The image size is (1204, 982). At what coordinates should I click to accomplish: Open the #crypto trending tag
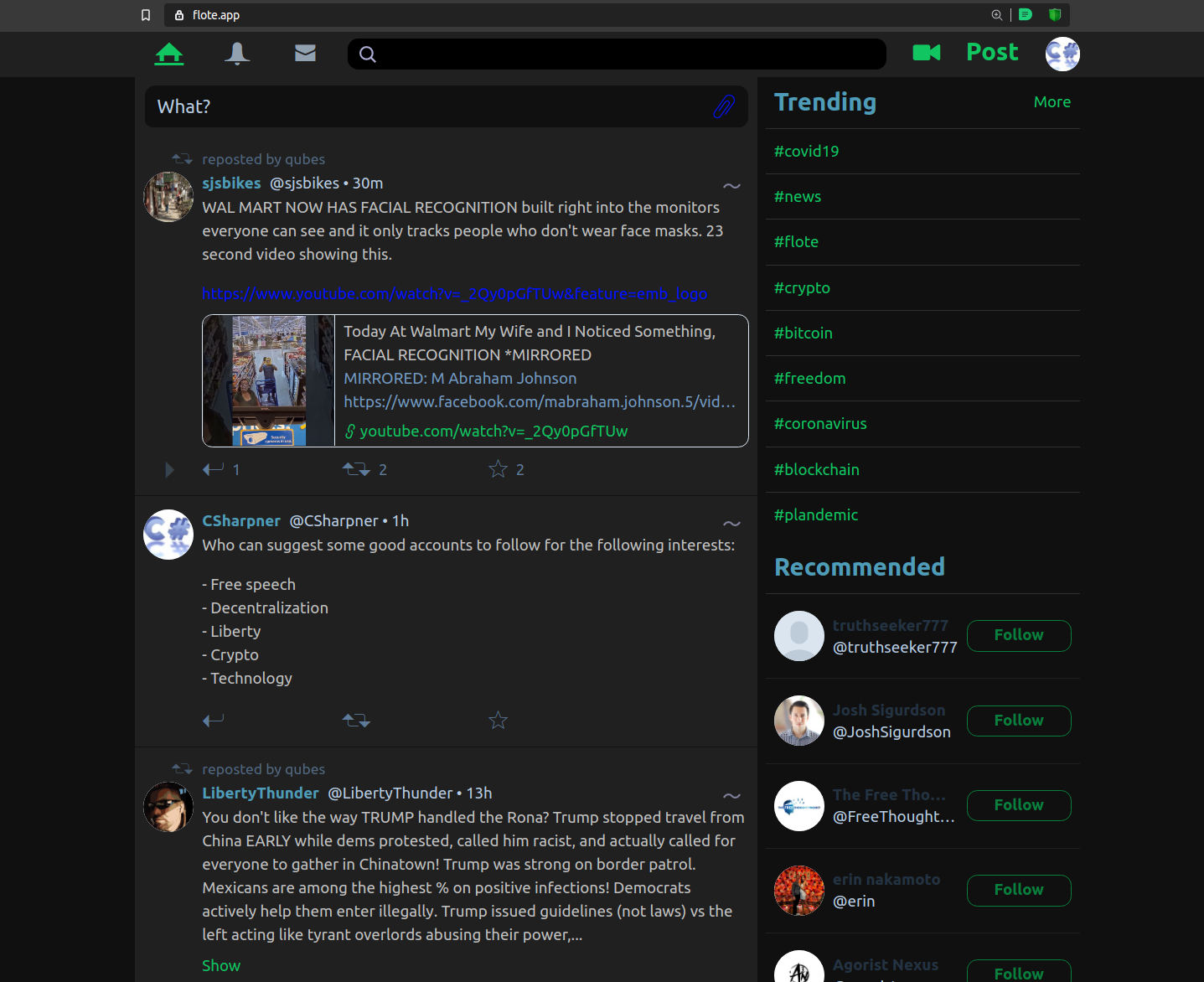pos(802,288)
